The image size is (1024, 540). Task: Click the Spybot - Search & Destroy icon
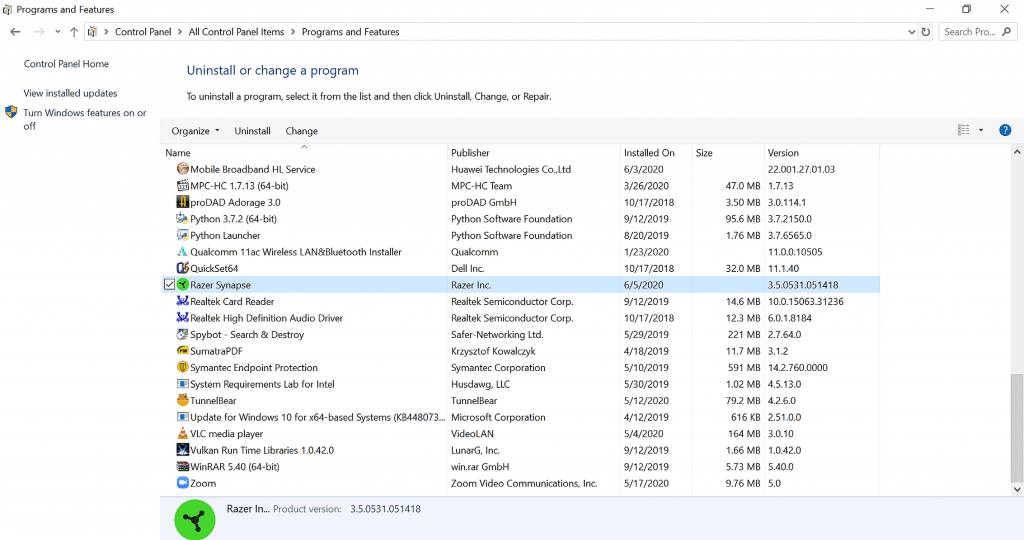(183, 334)
